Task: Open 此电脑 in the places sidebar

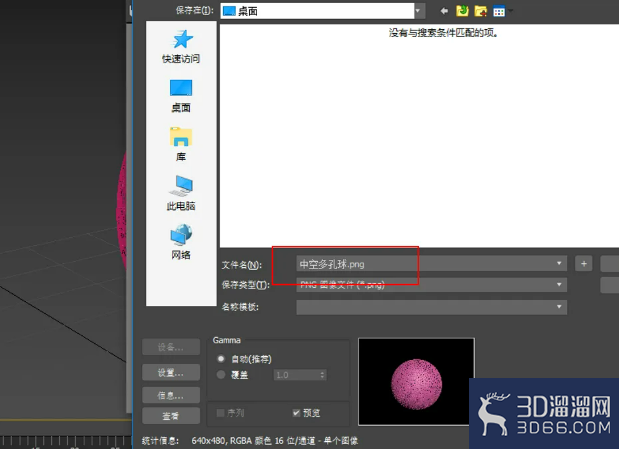Action: click(181, 193)
